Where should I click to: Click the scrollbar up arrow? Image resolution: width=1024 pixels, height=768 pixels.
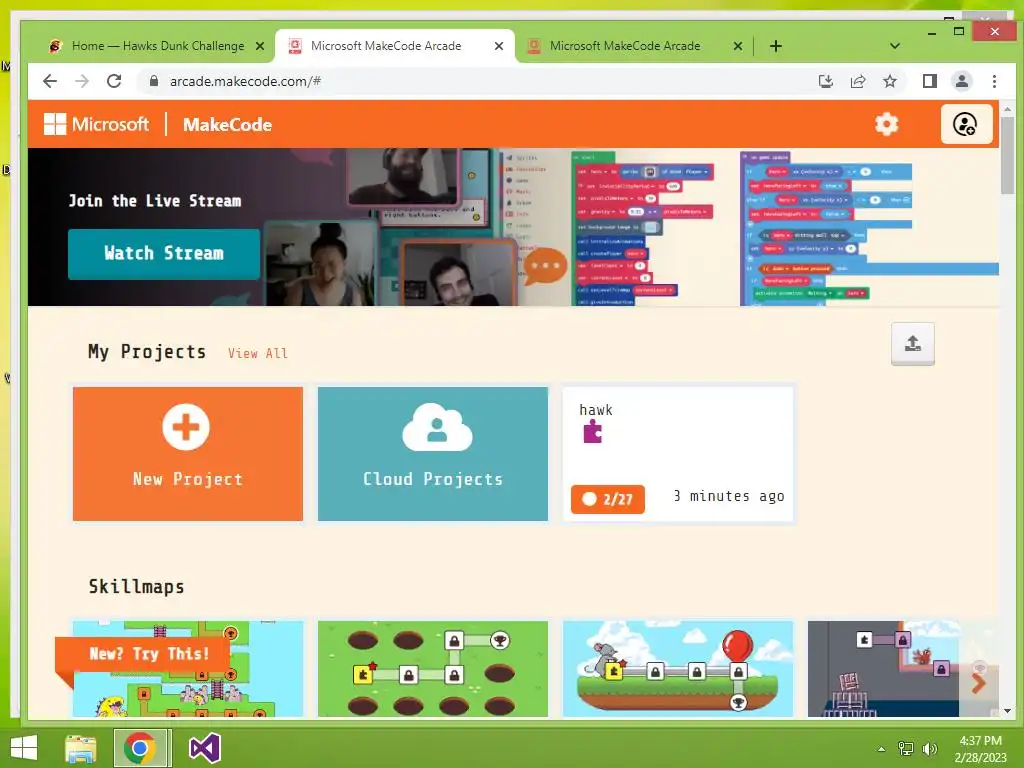coord(1007,108)
